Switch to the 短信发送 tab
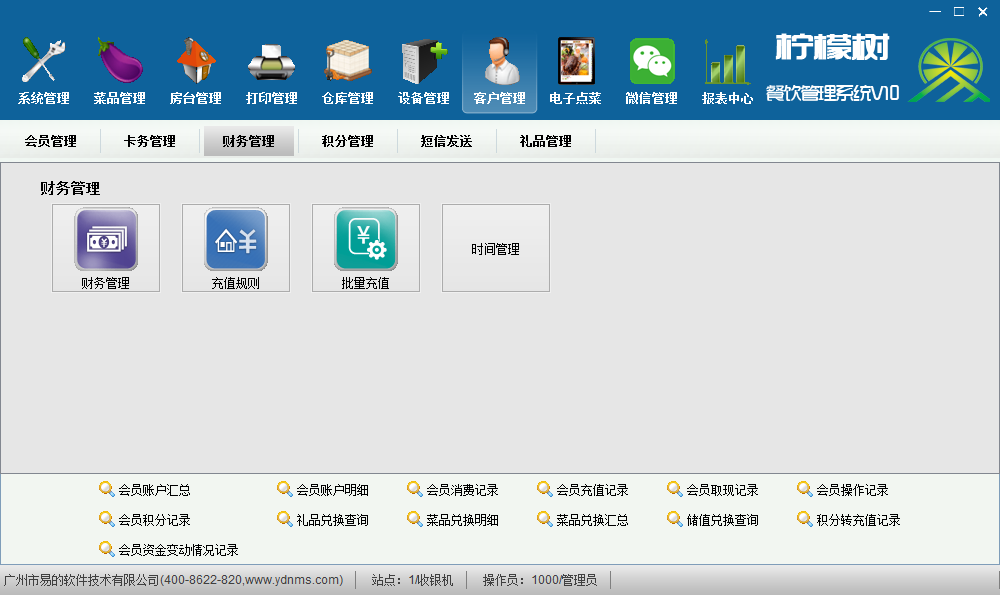1000x595 pixels. (x=449, y=141)
